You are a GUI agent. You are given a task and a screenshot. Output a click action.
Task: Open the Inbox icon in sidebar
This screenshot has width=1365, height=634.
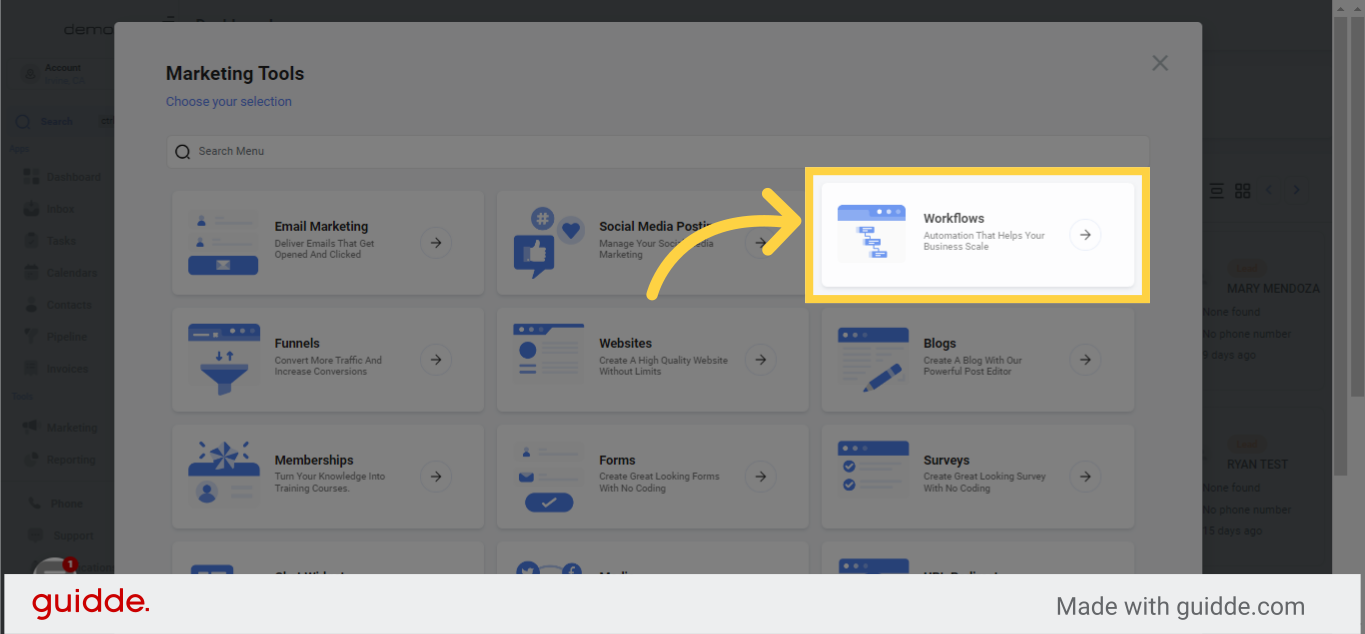pyautogui.click(x=30, y=208)
